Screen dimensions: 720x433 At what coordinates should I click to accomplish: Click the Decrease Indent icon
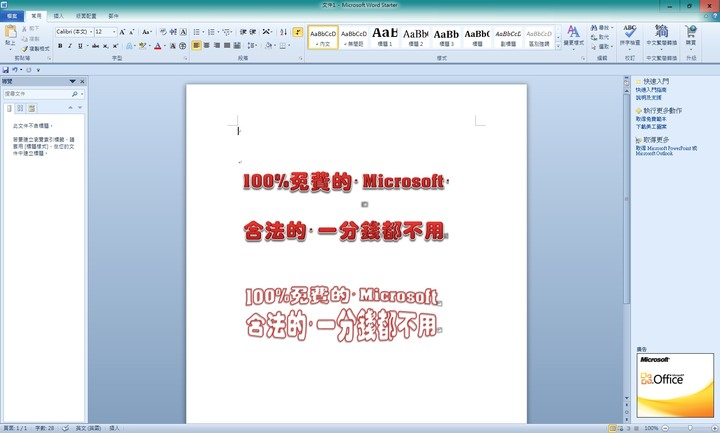(x=243, y=32)
